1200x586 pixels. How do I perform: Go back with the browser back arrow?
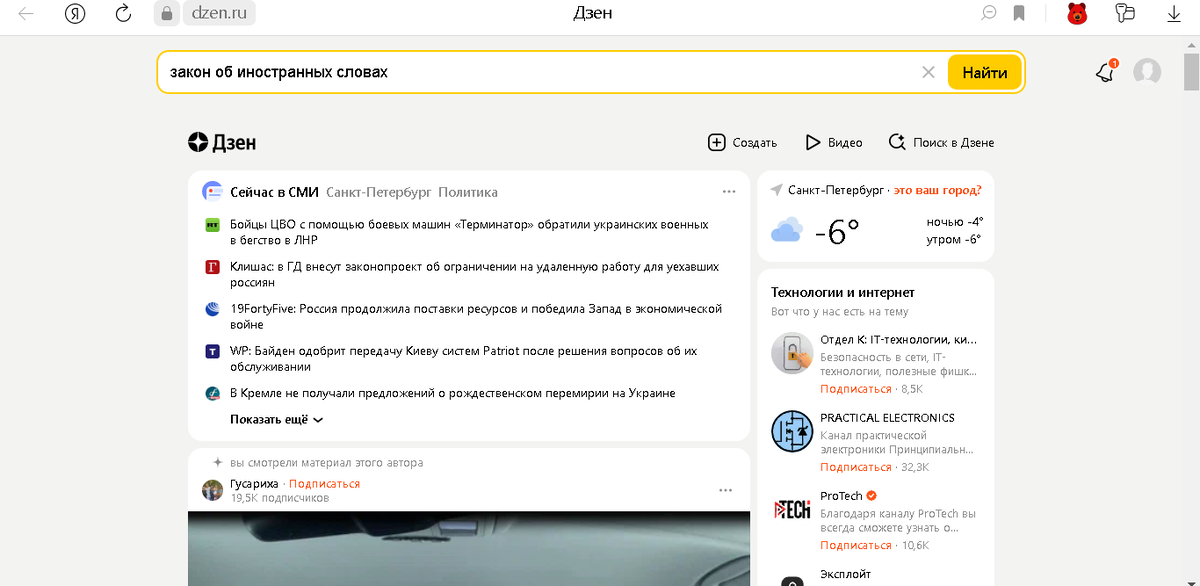26,13
